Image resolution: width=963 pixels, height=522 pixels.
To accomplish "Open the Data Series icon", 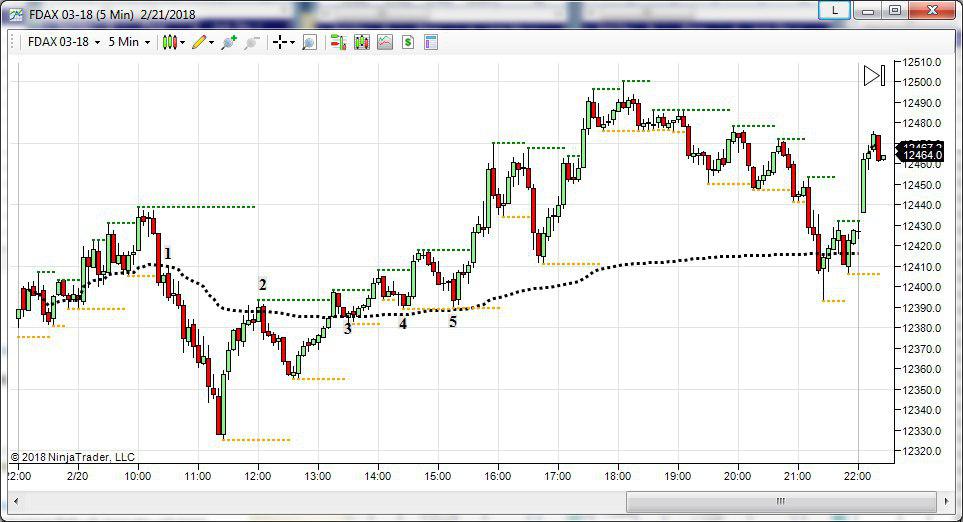I will pos(362,42).
